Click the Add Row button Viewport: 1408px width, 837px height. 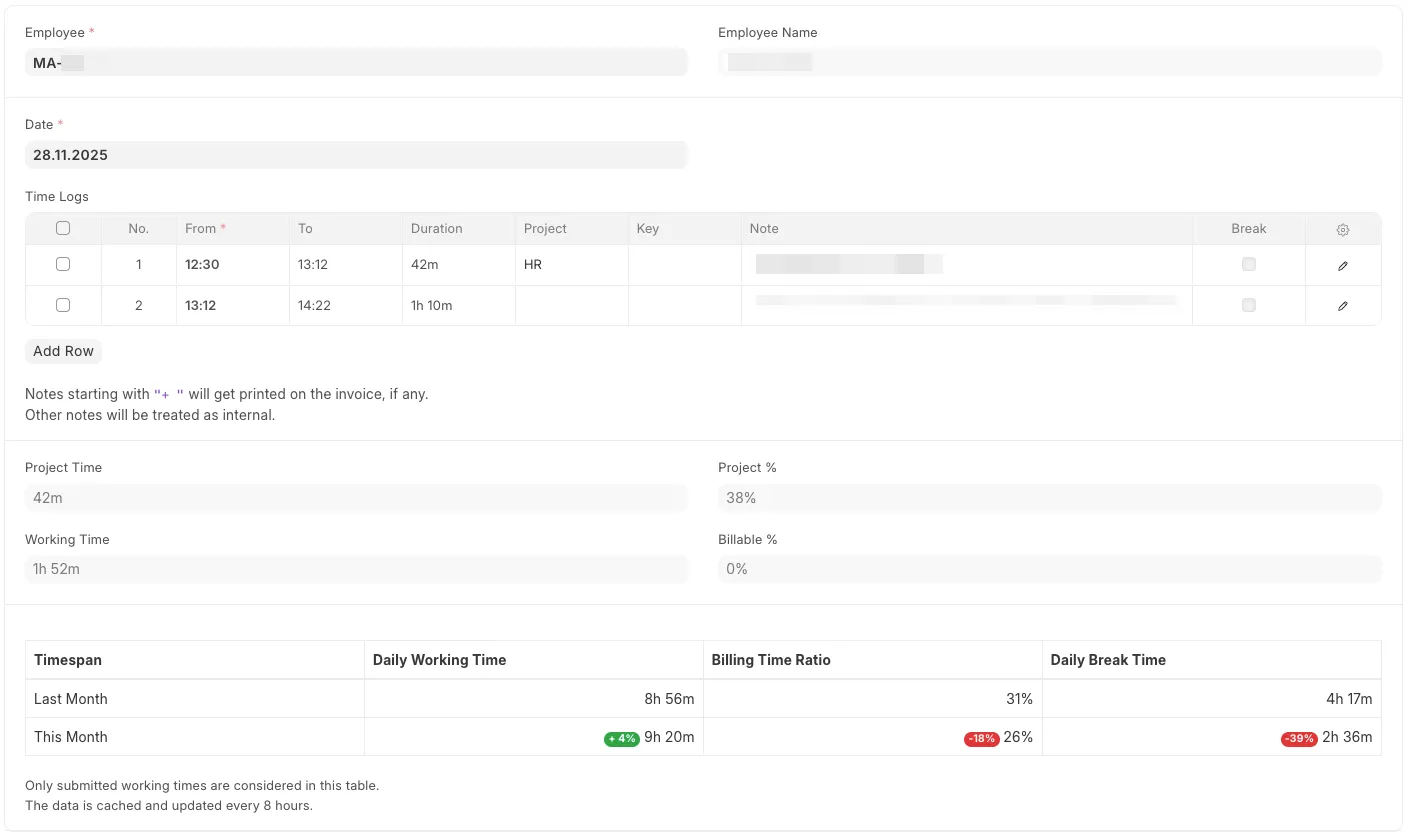click(63, 351)
